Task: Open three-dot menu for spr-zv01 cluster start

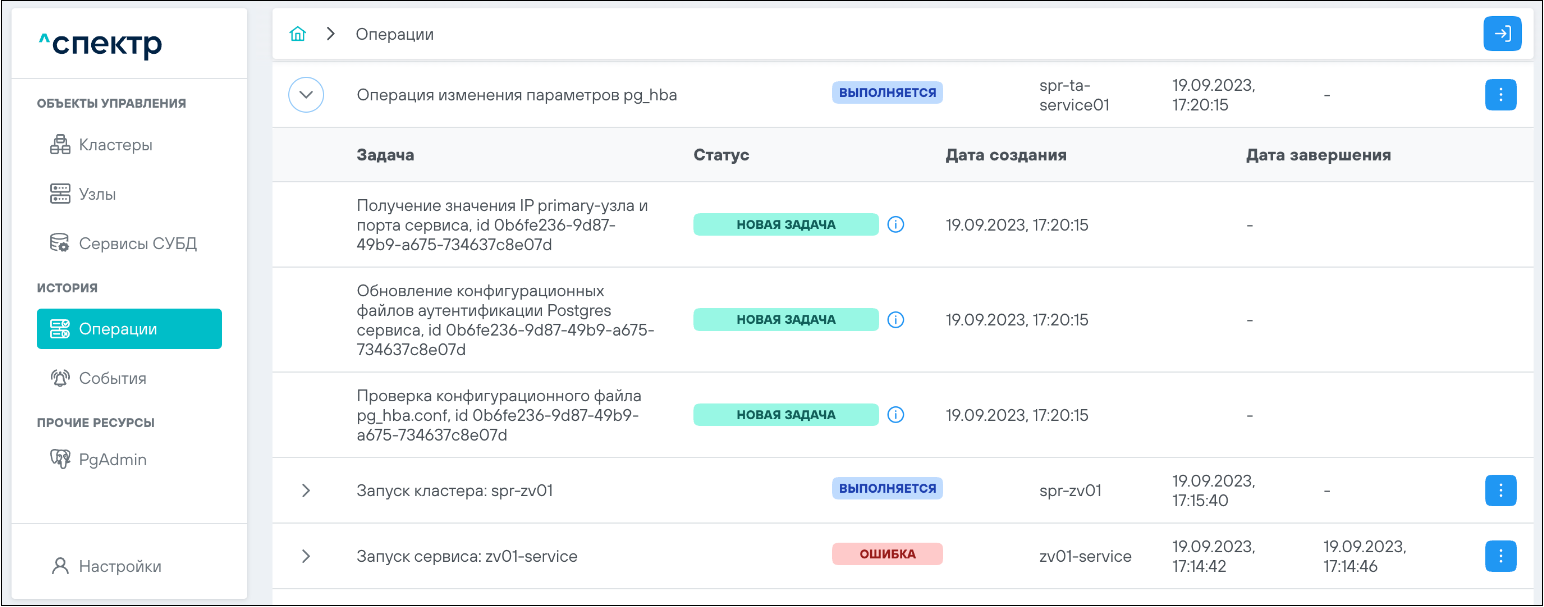Action: (1500, 490)
